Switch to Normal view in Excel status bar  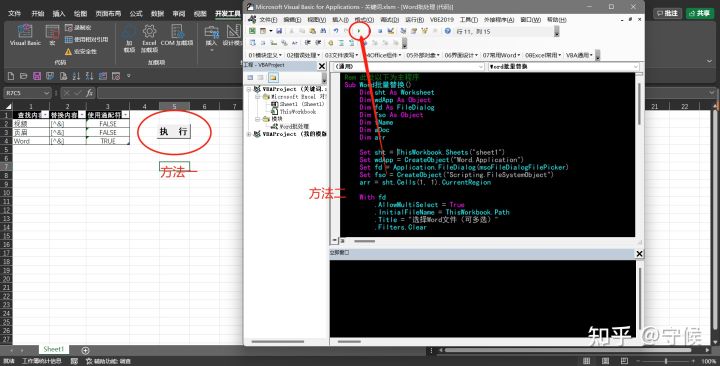(586, 361)
